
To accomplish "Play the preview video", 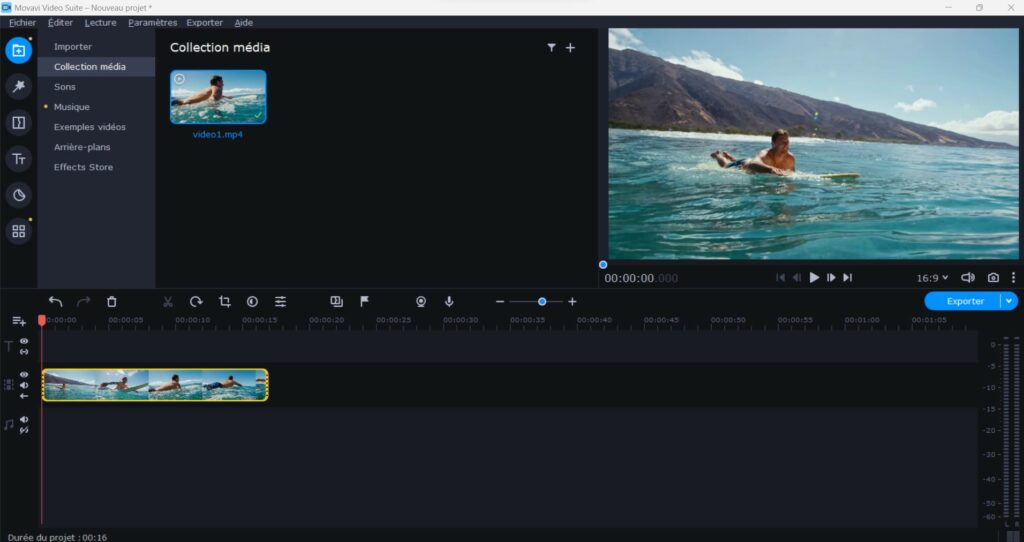I will [814, 278].
